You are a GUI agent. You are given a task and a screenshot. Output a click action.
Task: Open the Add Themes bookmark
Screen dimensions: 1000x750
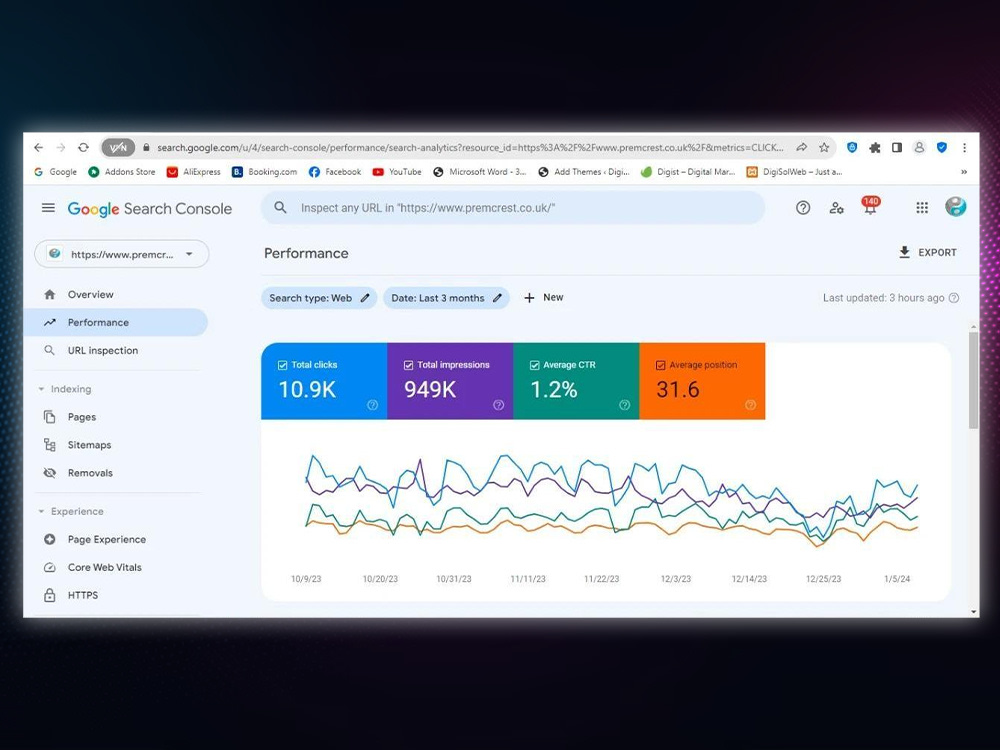click(x=584, y=172)
